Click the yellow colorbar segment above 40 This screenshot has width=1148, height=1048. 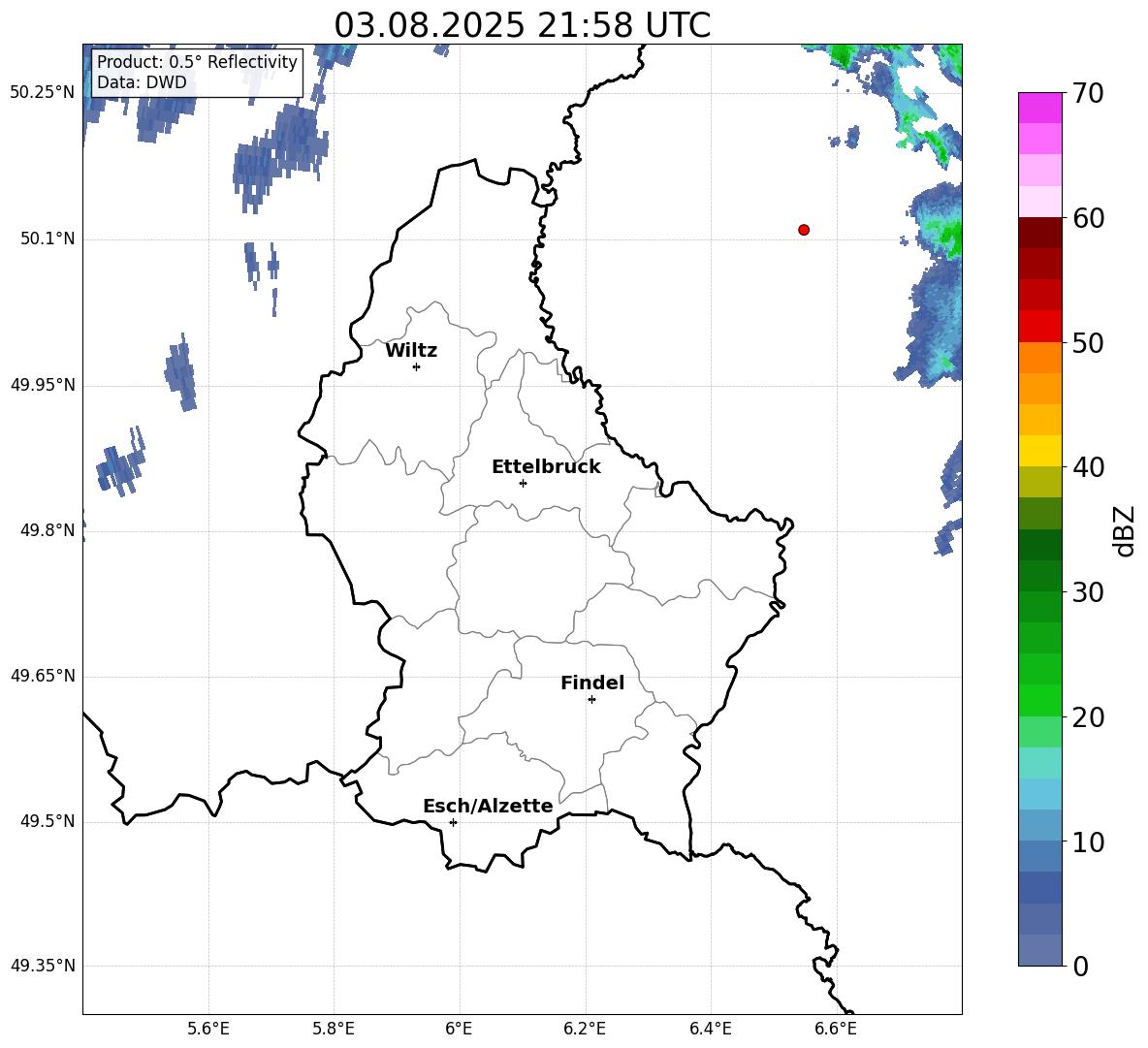pos(1039,451)
